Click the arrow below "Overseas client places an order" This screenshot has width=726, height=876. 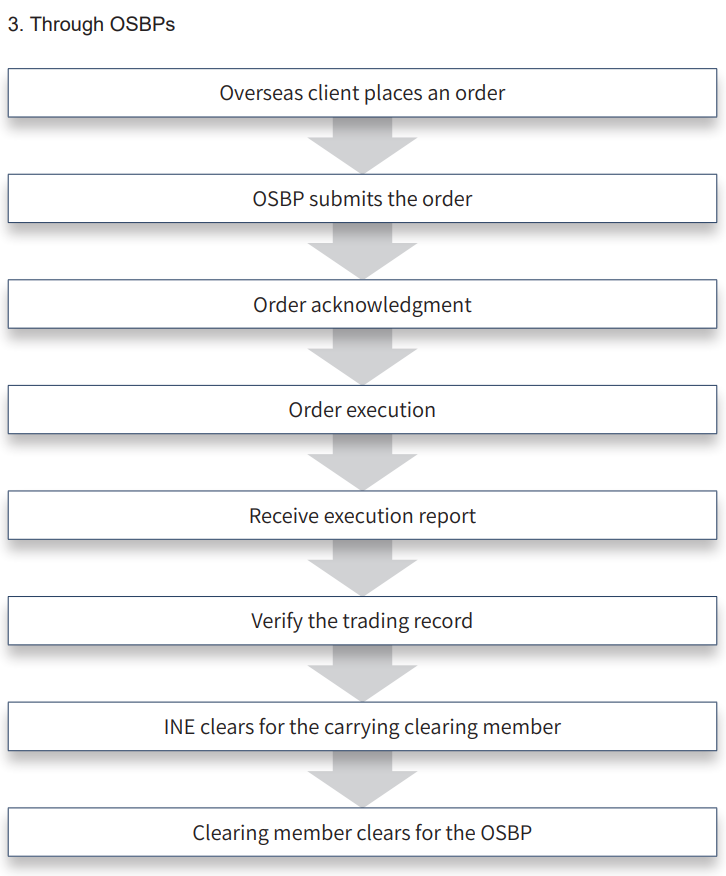[362, 146]
